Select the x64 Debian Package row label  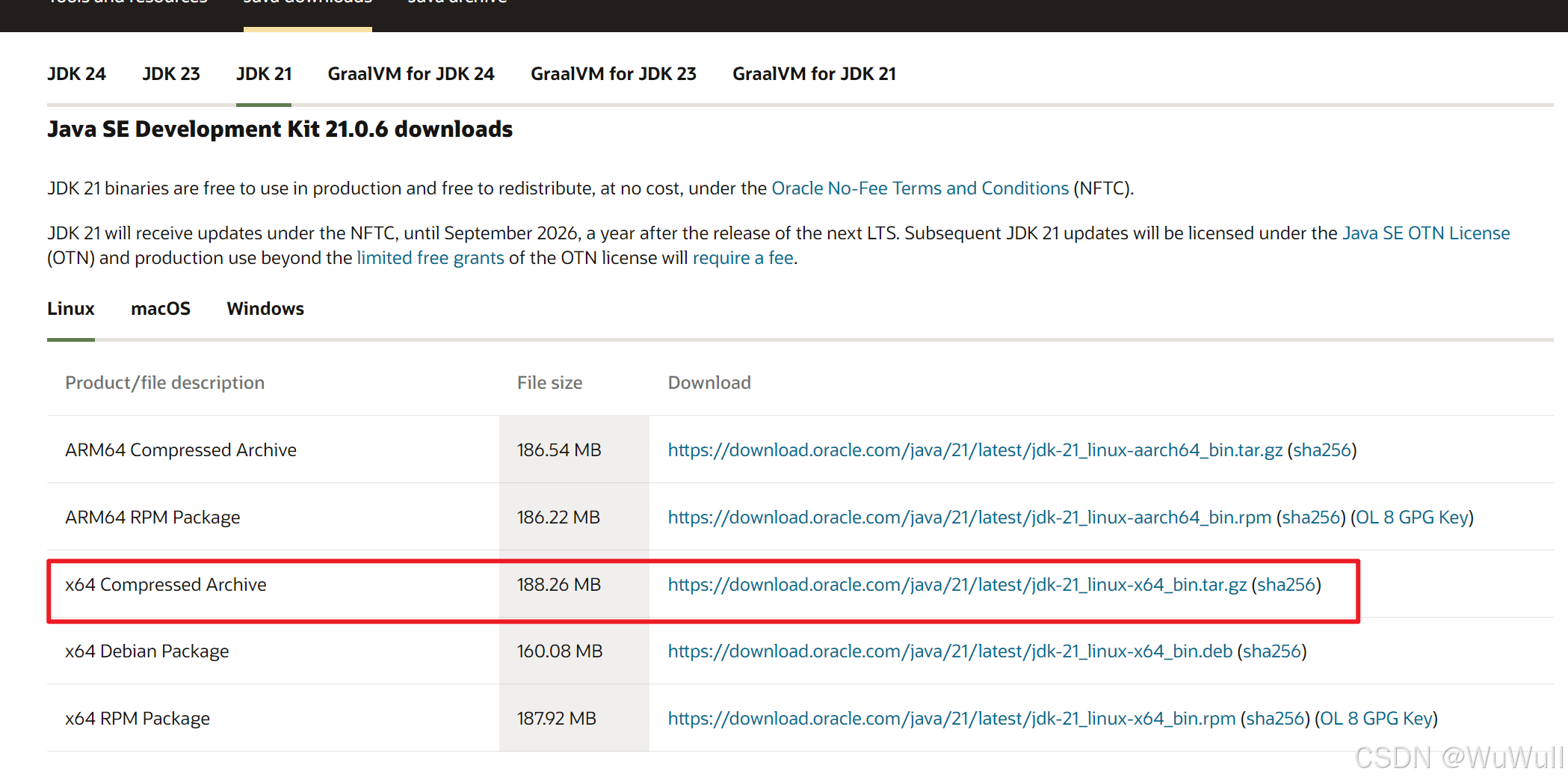click(146, 651)
